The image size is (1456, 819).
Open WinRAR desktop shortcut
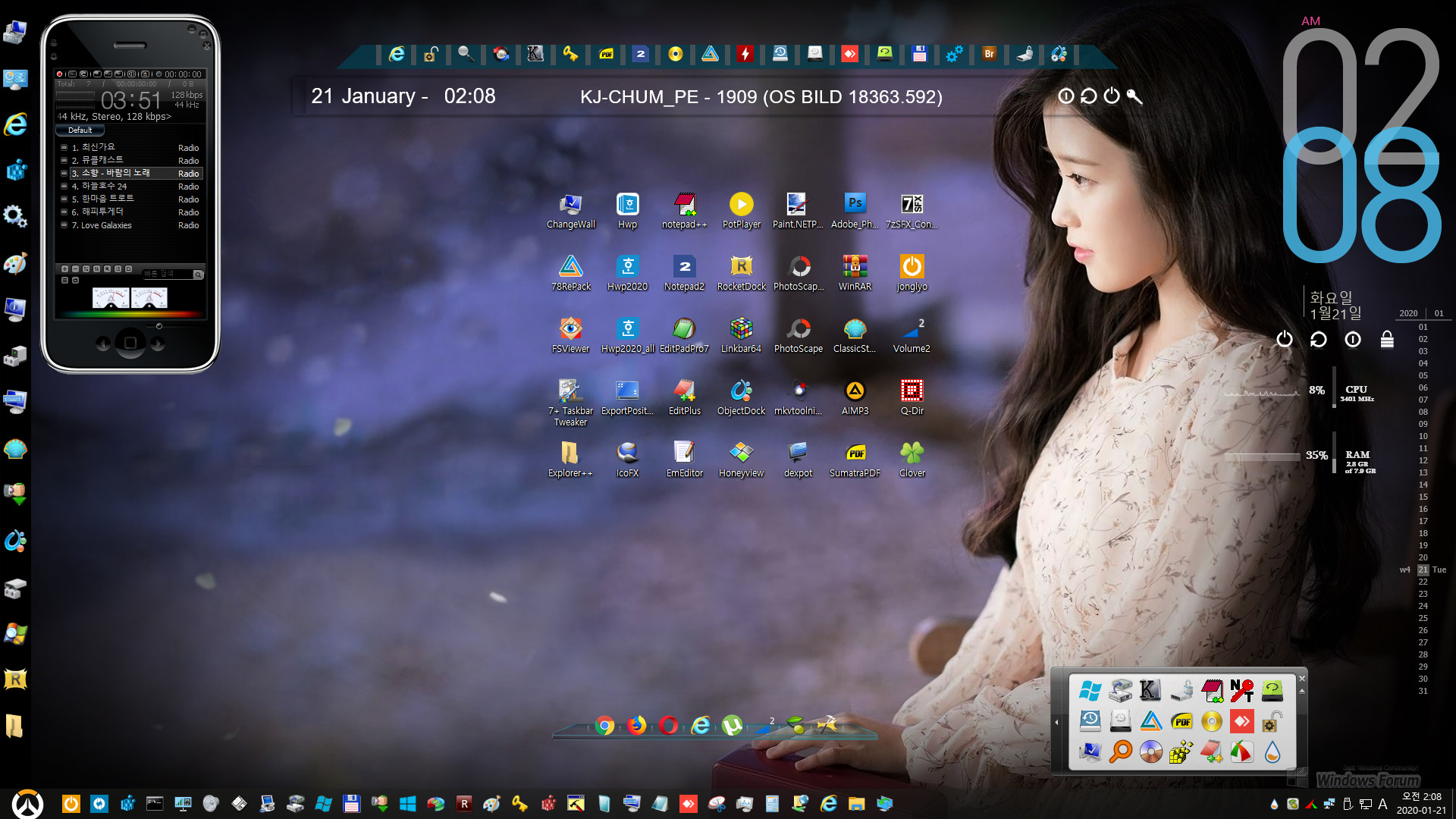(x=855, y=273)
